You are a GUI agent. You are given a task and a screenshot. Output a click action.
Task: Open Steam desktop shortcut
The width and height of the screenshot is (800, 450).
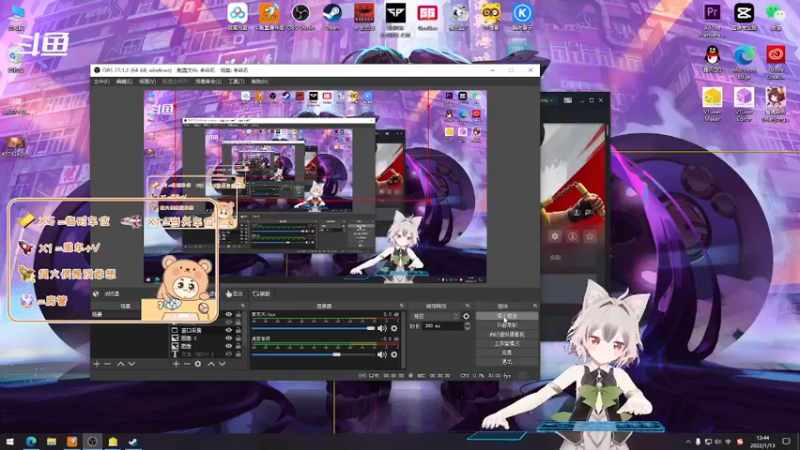tap(332, 16)
